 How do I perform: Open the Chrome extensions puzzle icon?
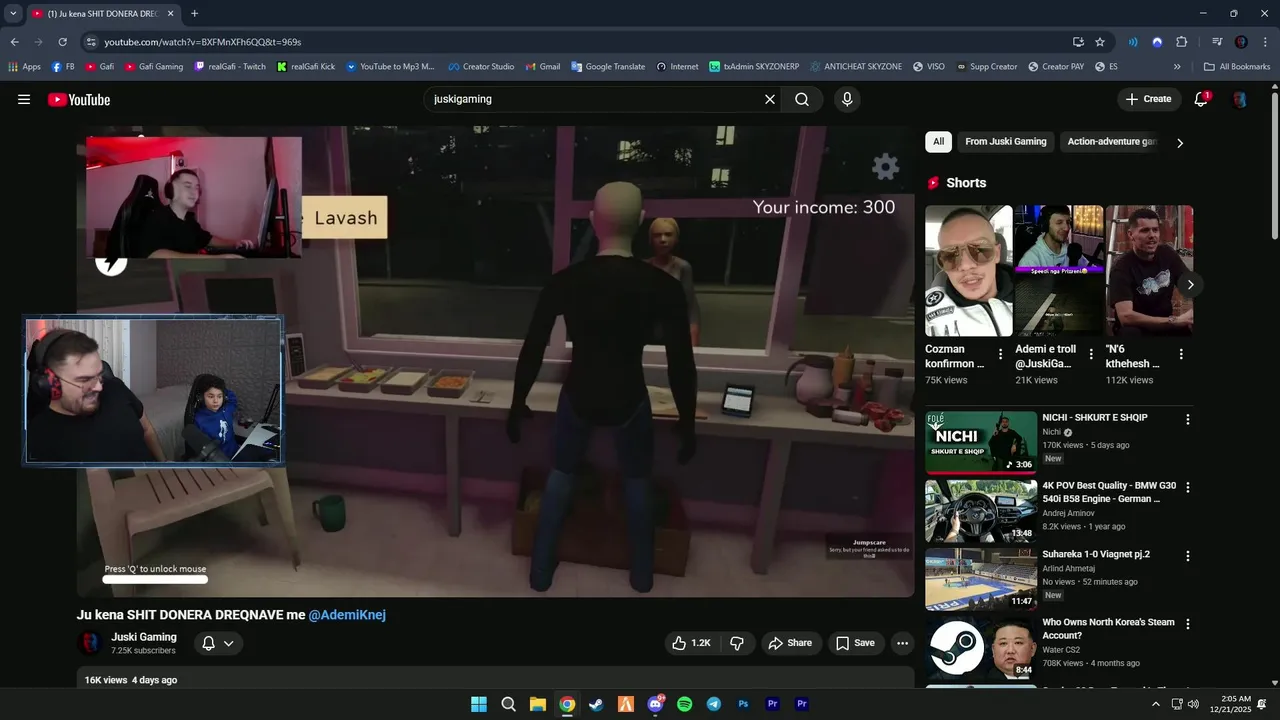tap(1182, 42)
